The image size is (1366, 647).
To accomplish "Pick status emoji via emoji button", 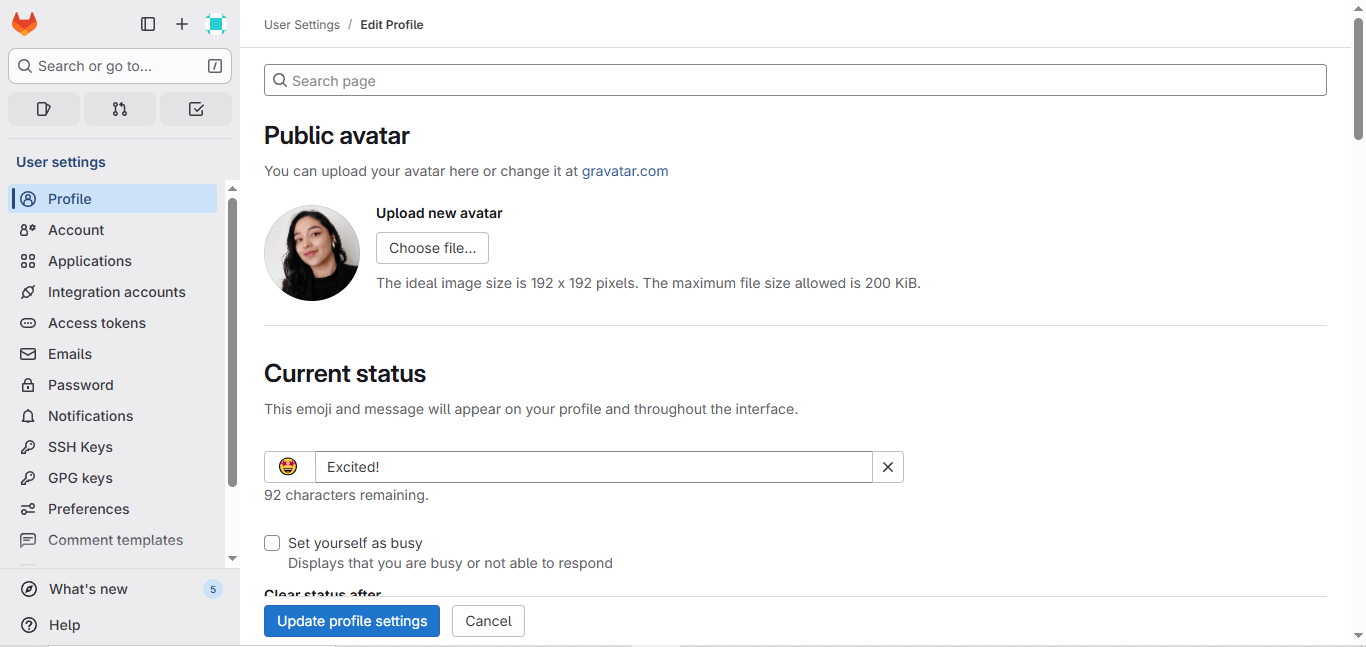I will tap(289, 467).
